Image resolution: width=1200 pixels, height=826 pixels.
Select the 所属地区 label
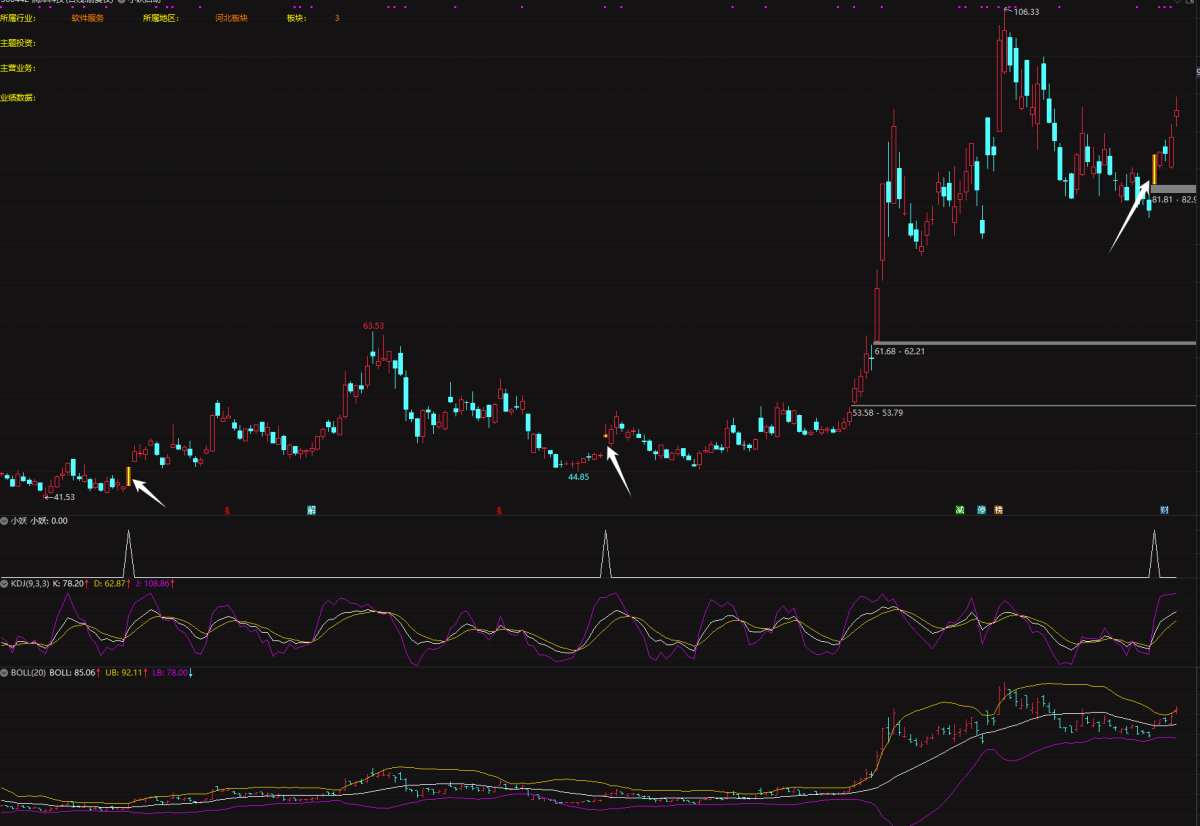160,18
